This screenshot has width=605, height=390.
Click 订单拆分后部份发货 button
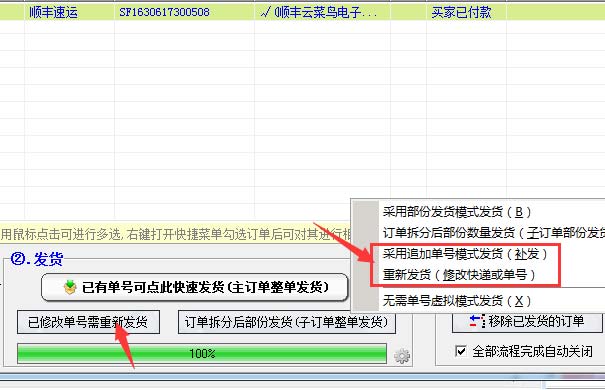click(287, 322)
